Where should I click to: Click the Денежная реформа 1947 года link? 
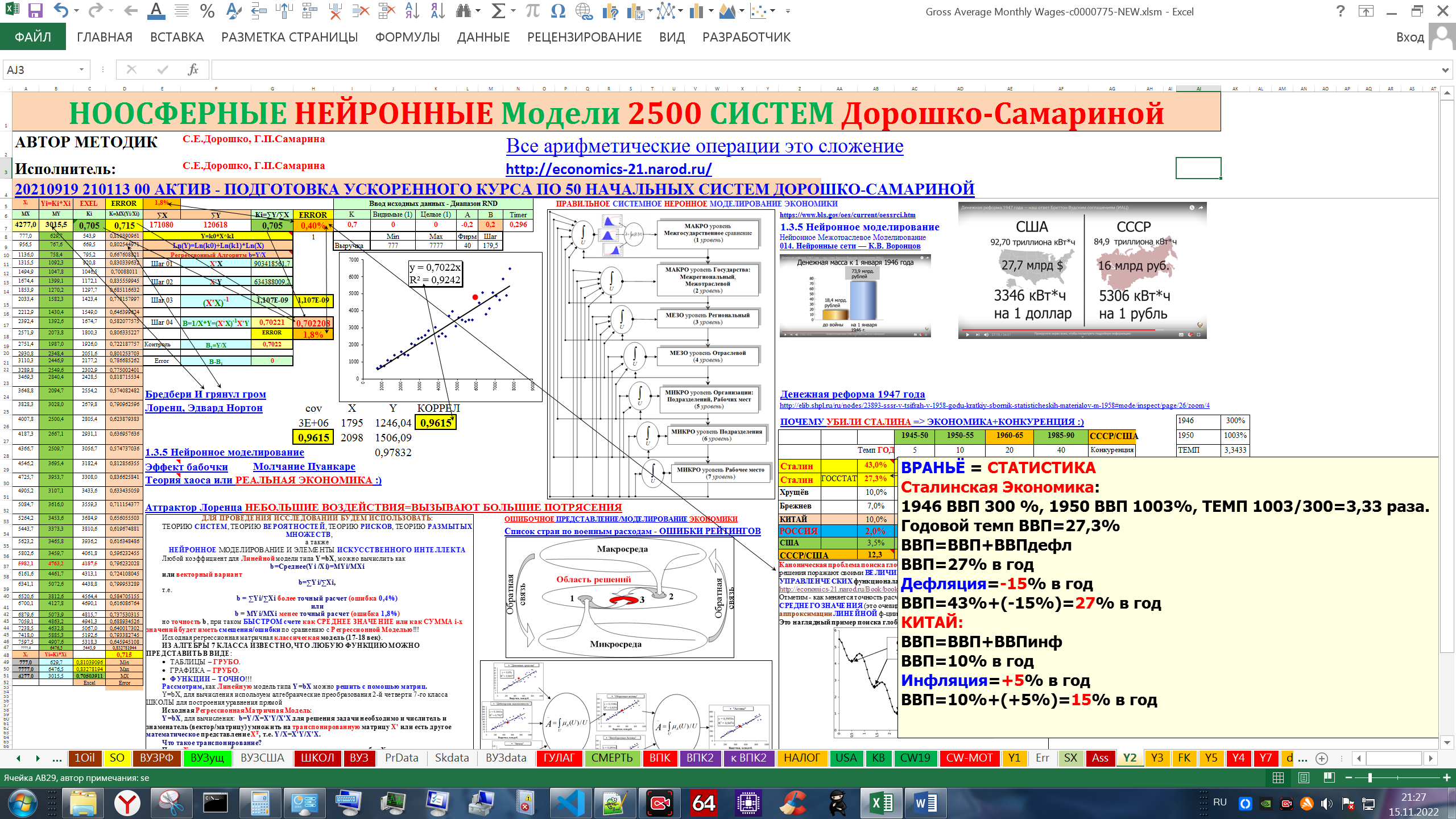pos(852,394)
